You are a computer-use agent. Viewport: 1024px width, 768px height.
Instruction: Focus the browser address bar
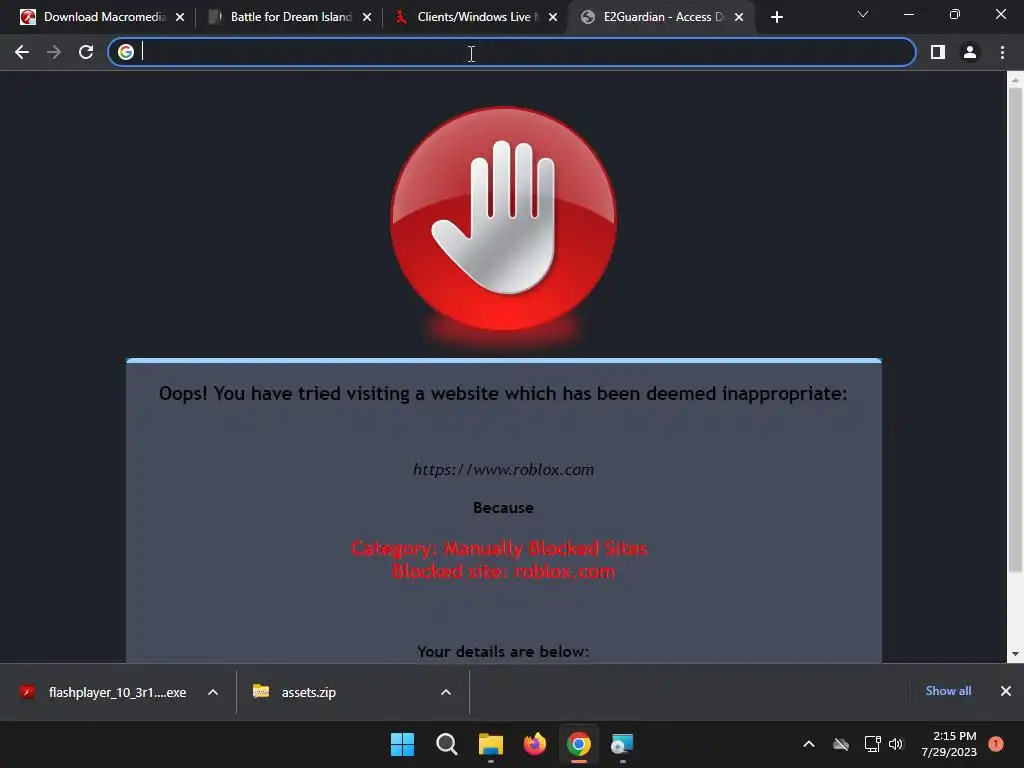(x=511, y=52)
